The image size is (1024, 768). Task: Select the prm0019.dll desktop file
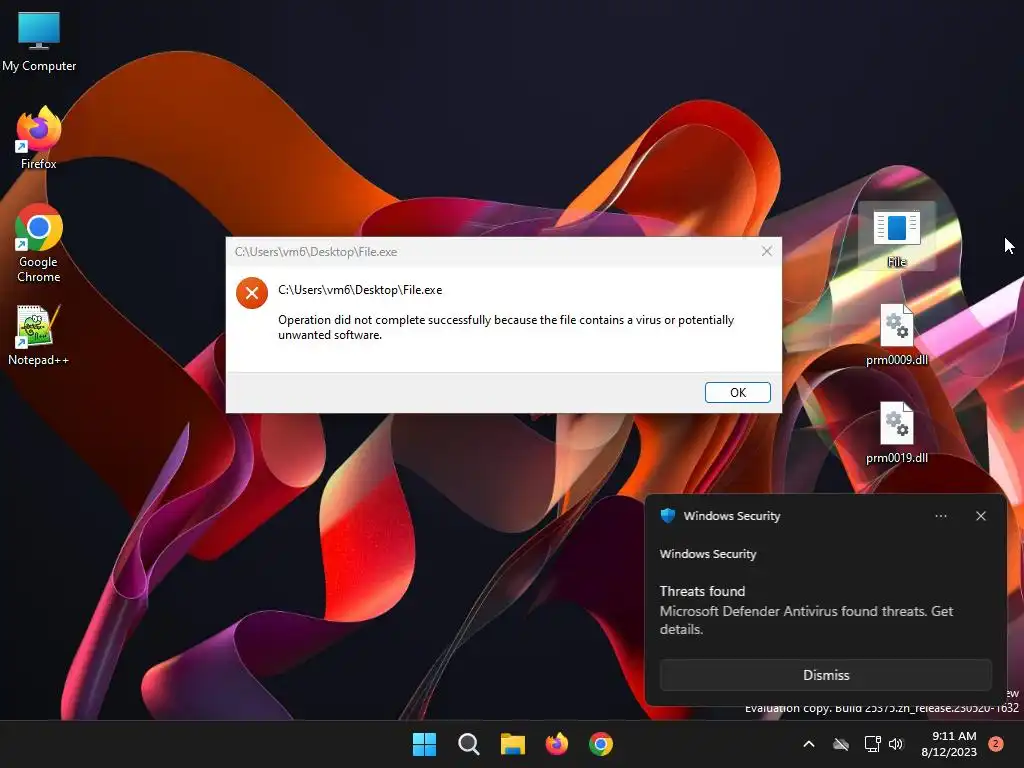pyautogui.click(x=897, y=433)
